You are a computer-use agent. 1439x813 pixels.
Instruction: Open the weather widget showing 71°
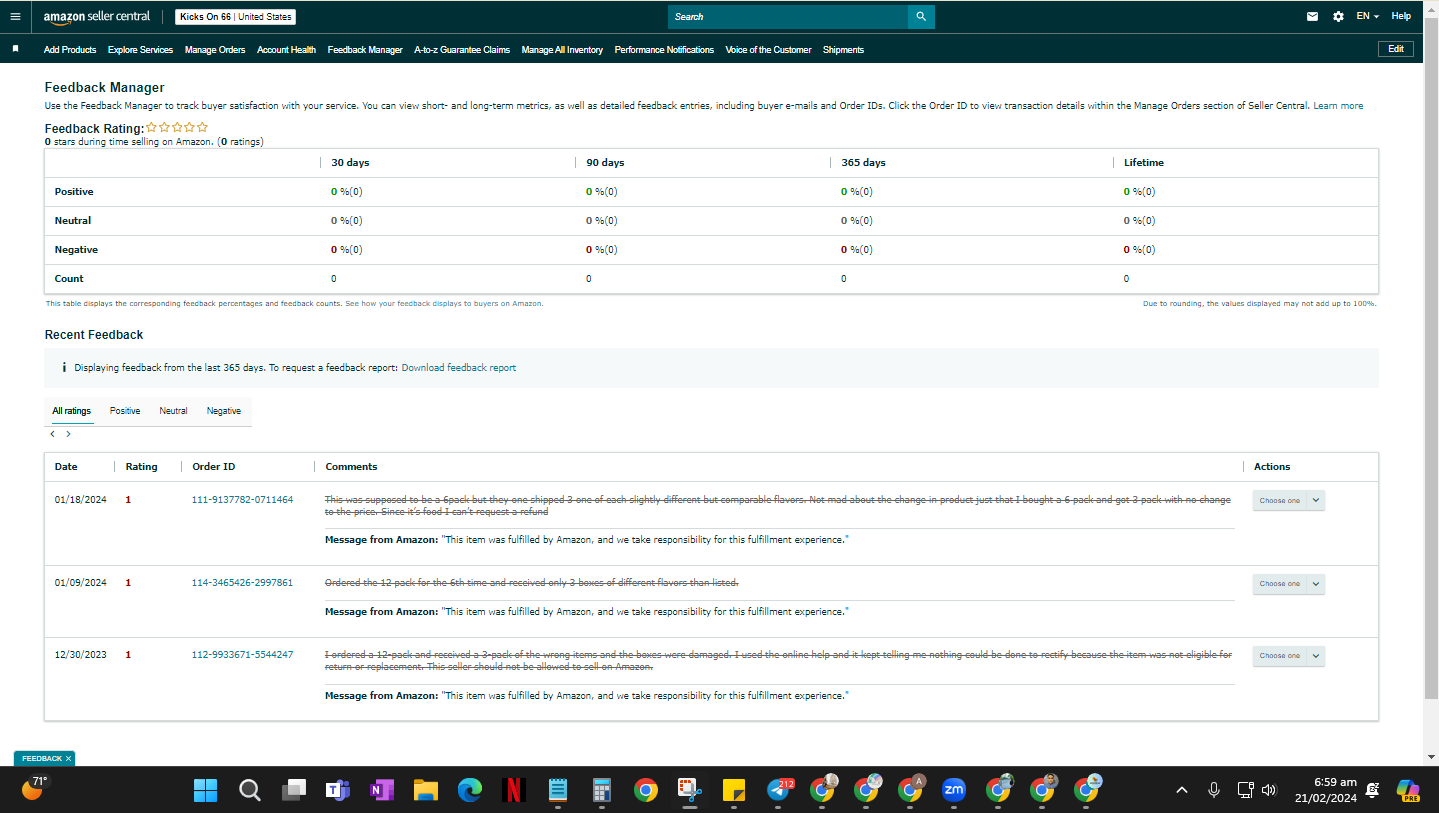[33, 788]
